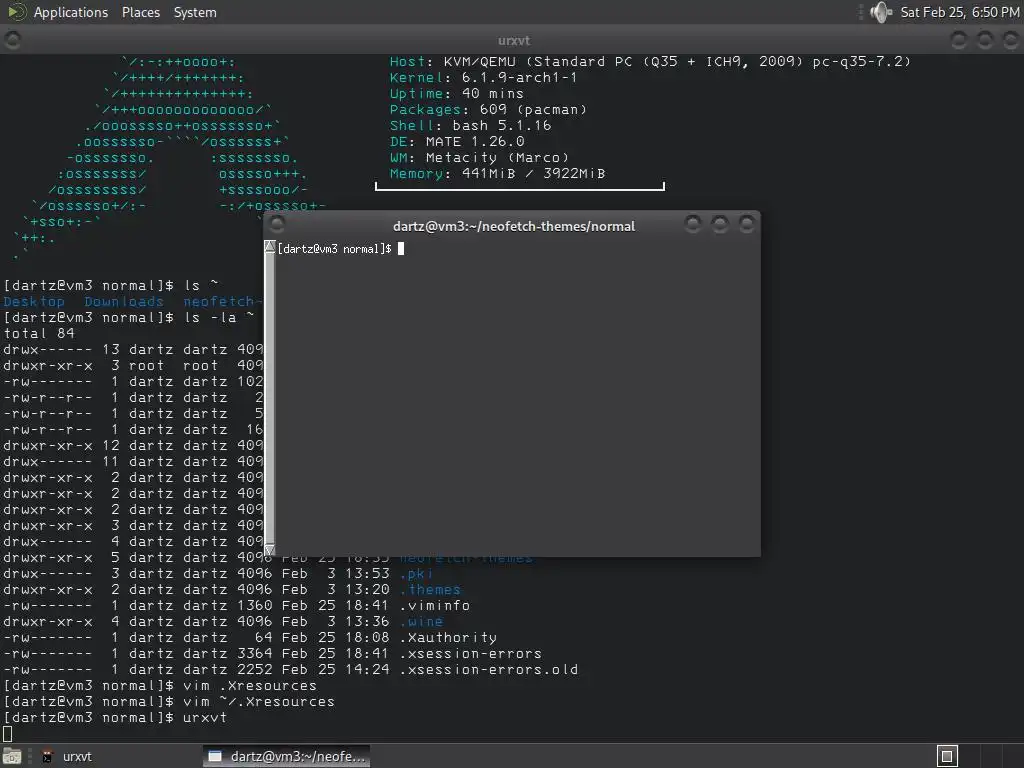Image resolution: width=1024 pixels, height=768 pixels.
Task: Click the 'Host: KVM/QEMU' line
Action: click(650, 61)
